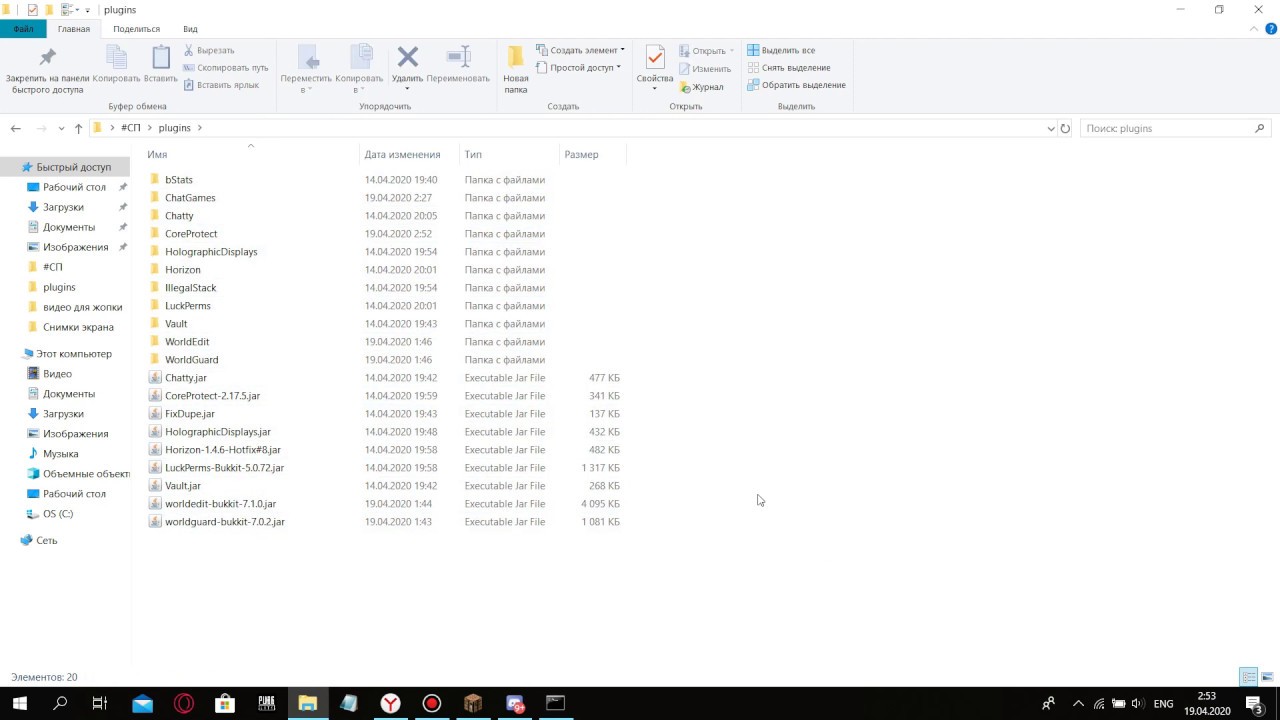Screen dimensions: 1280x720
Task: Select Музыка in the navigation pane
Action: 60,454
